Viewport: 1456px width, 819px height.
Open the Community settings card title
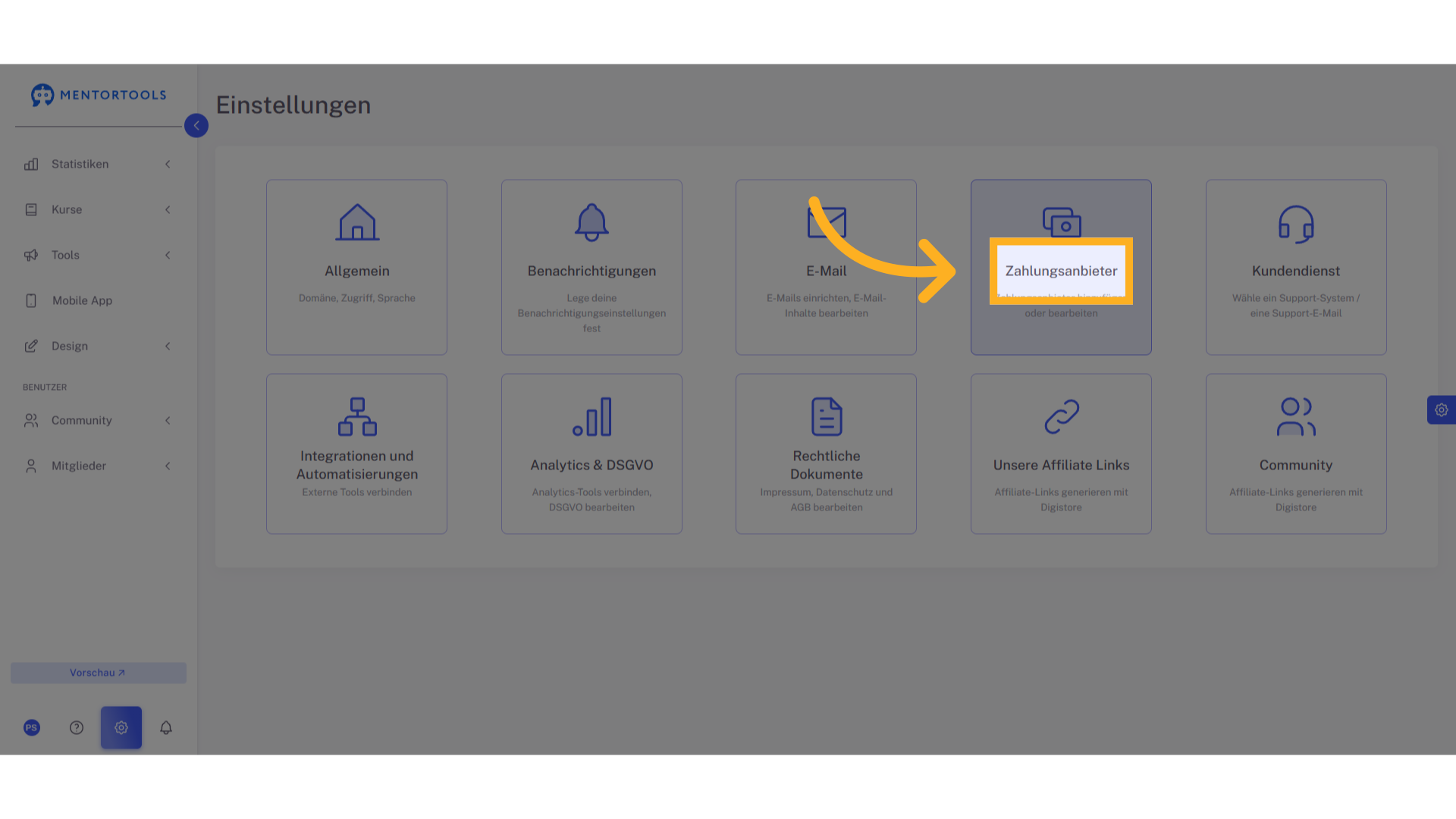1296,466
